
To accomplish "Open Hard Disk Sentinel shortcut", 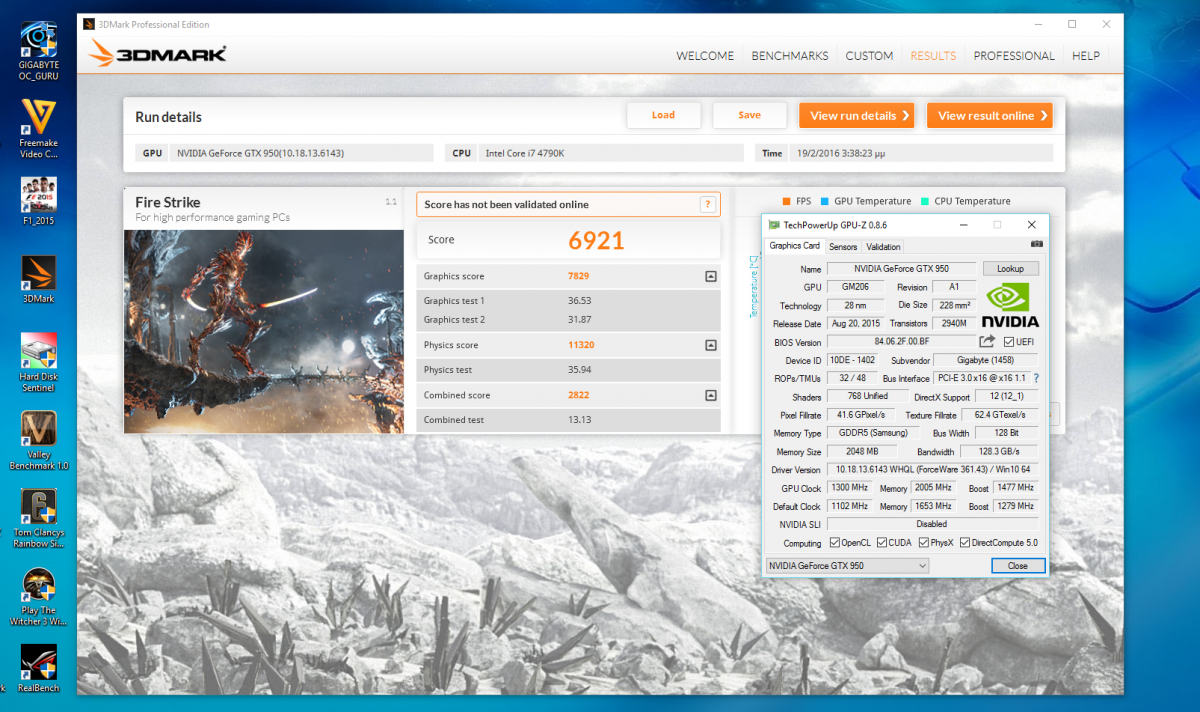I will click(x=39, y=362).
